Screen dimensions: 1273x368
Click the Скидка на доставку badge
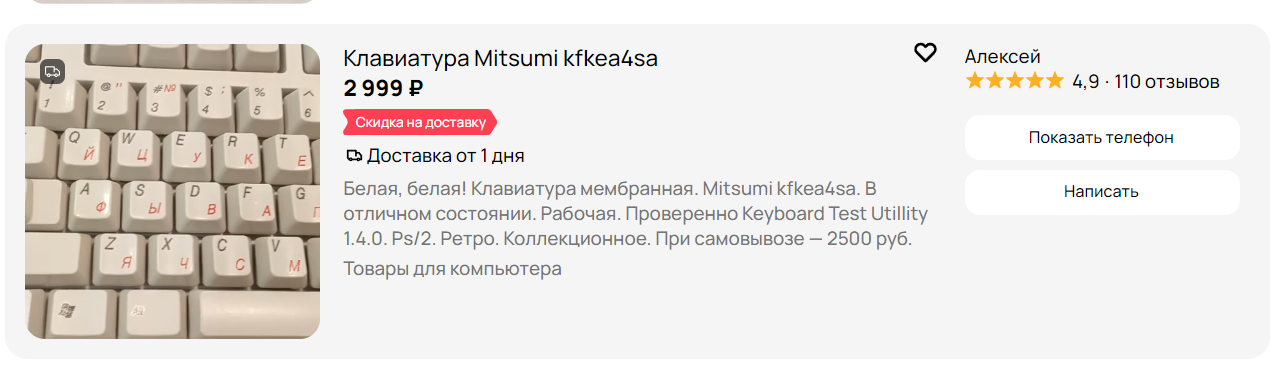420,122
